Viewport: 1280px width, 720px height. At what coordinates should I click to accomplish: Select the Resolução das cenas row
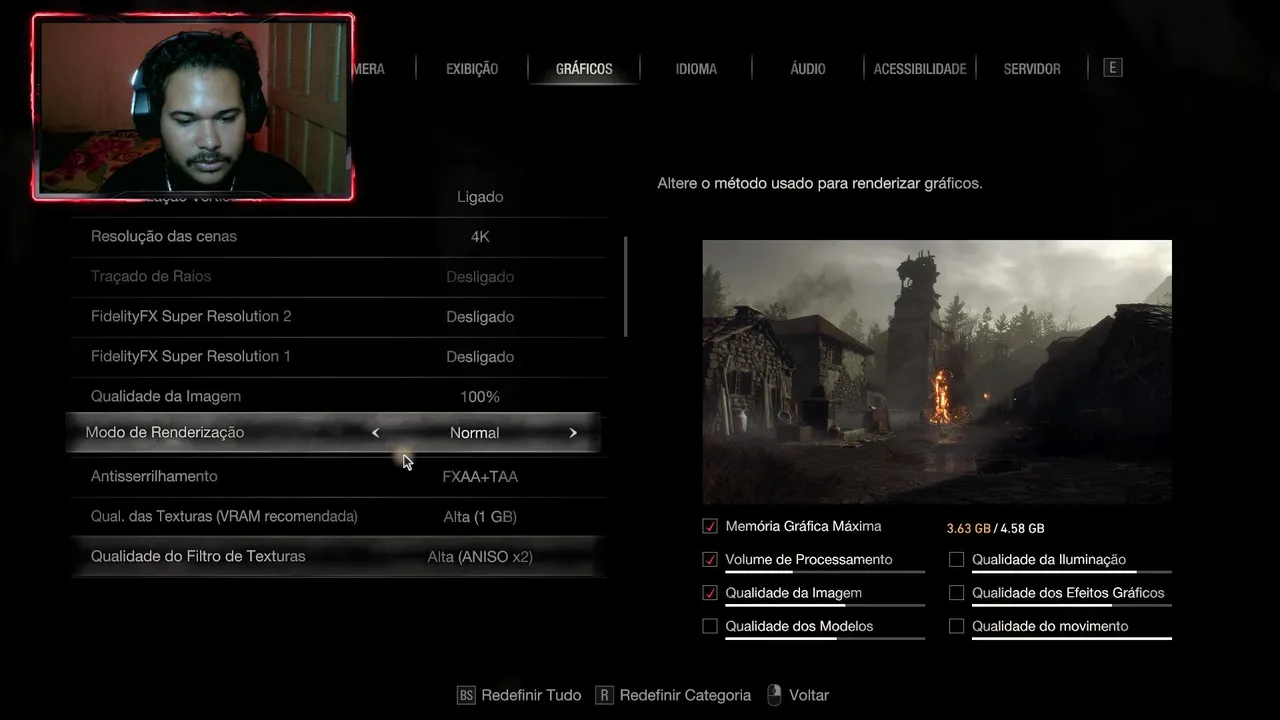pyautogui.click(x=338, y=237)
